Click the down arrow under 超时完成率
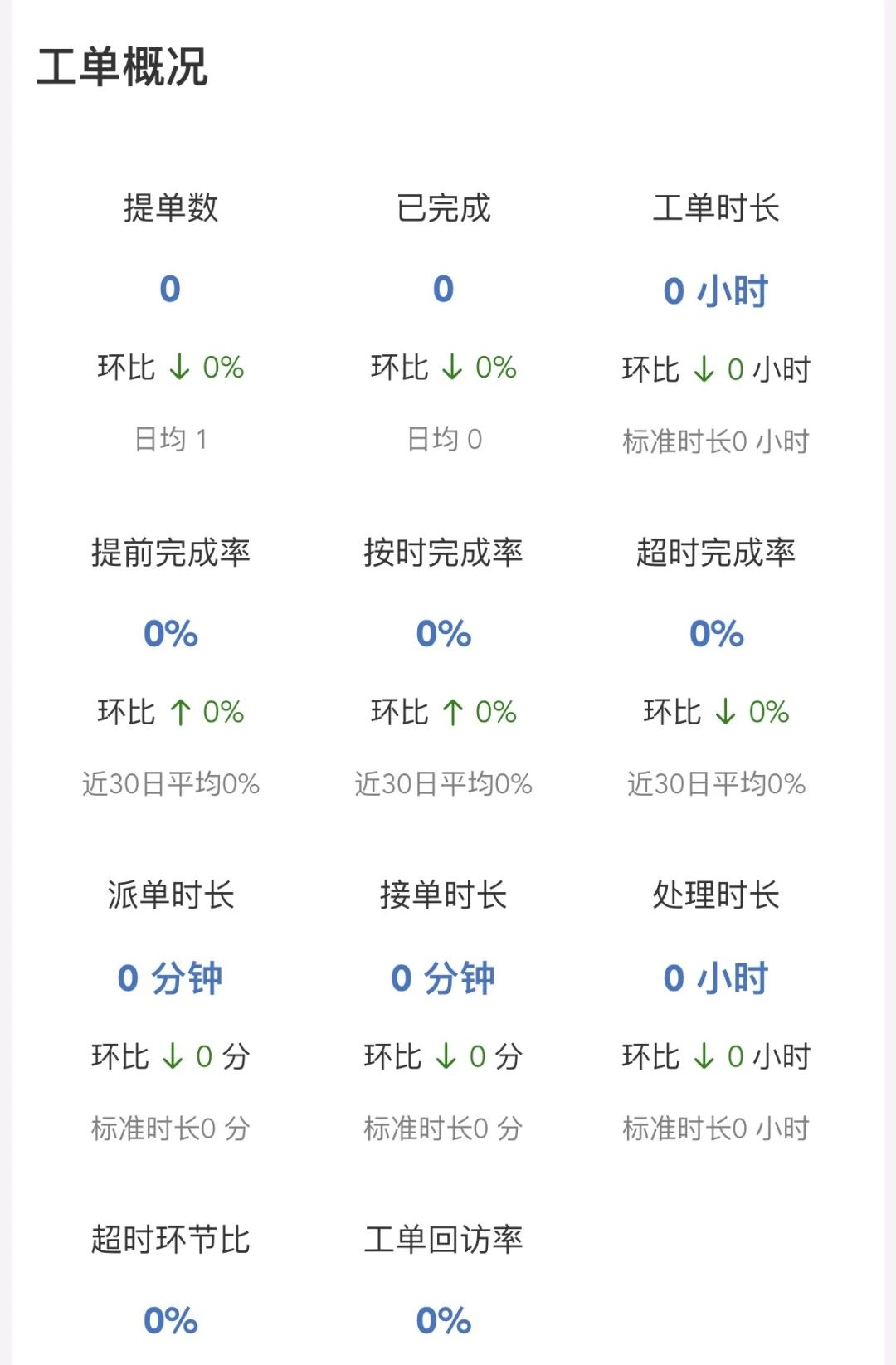The width and height of the screenshot is (896, 1365). click(x=725, y=712)
